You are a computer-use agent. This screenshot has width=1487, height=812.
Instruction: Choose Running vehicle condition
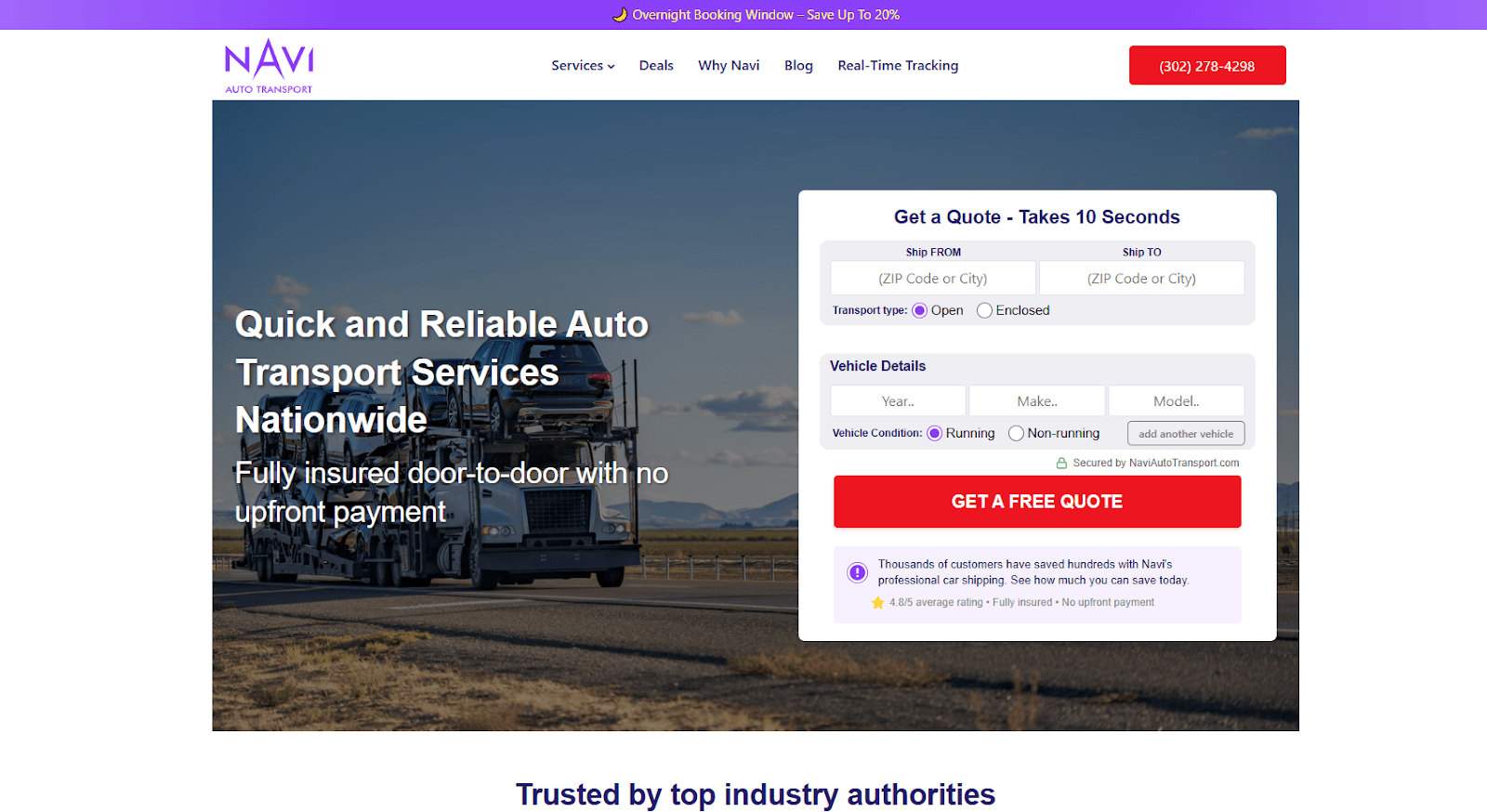[934, 433]
